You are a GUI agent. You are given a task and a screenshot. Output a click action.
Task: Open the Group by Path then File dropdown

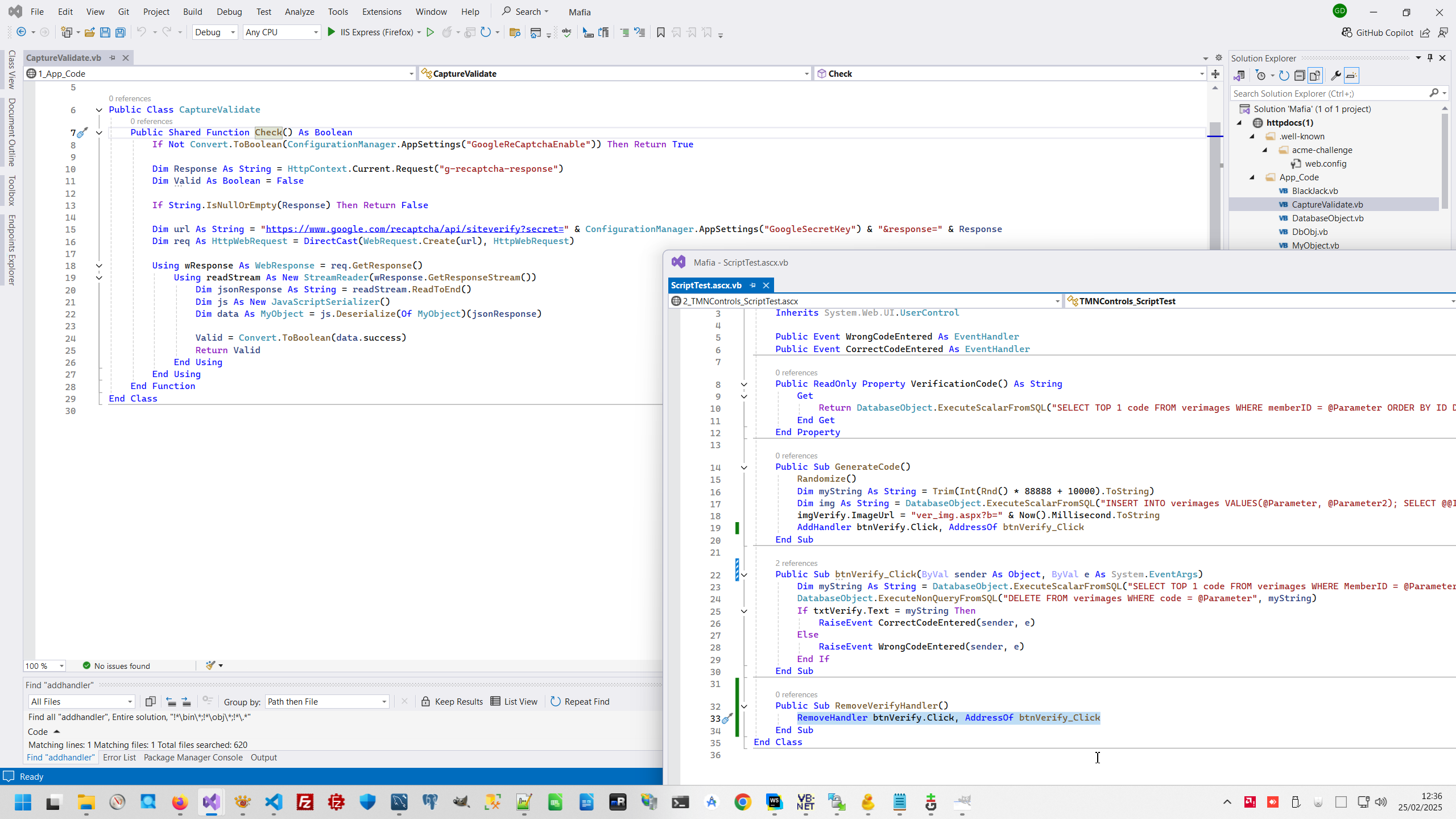point(327,701)
